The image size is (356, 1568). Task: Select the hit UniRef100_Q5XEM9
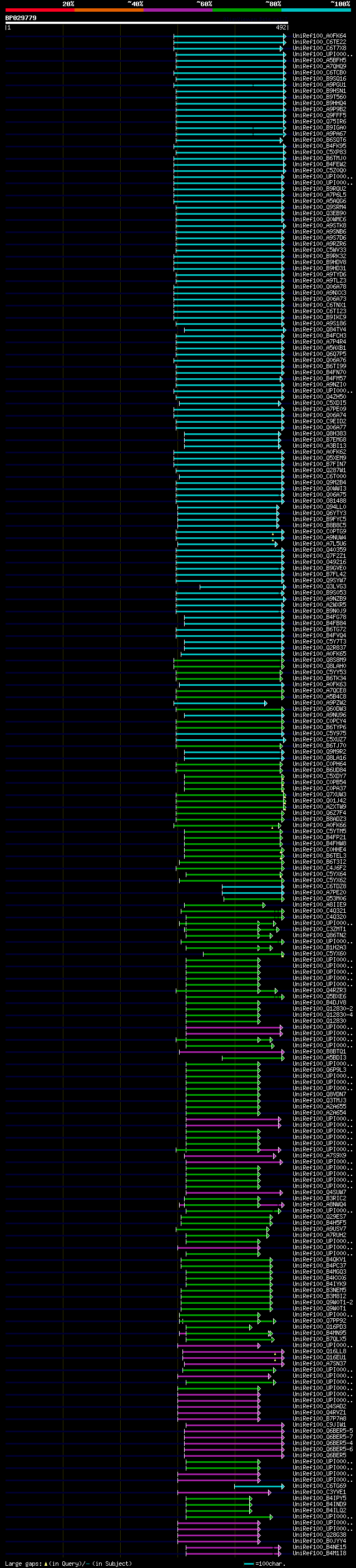click(x=319, y=458)
